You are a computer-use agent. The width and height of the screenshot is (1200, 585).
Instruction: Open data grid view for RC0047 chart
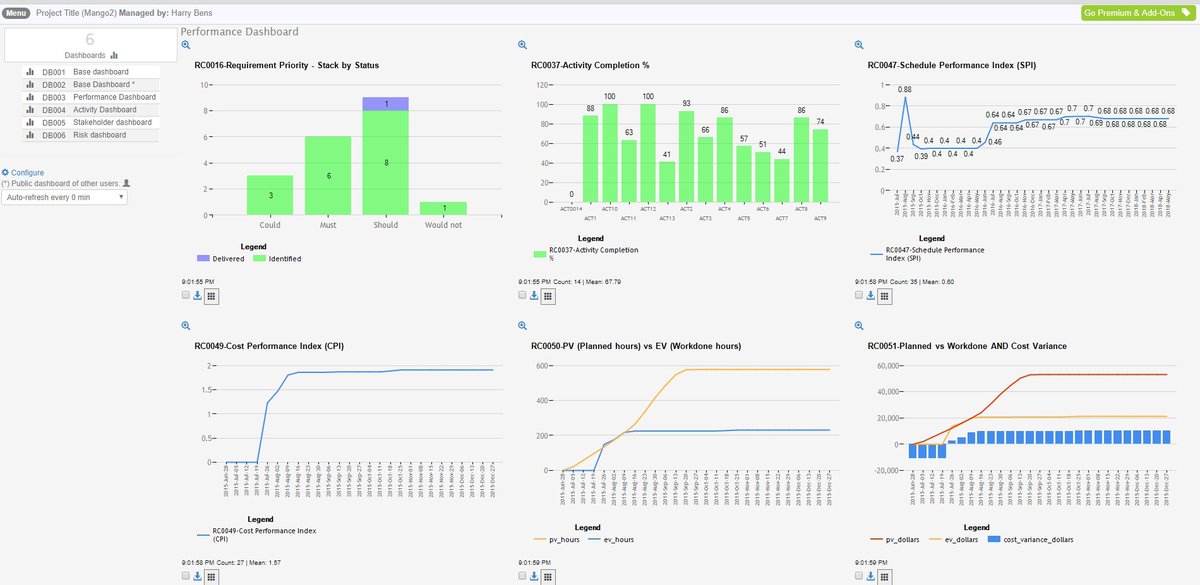click(884, 296)
